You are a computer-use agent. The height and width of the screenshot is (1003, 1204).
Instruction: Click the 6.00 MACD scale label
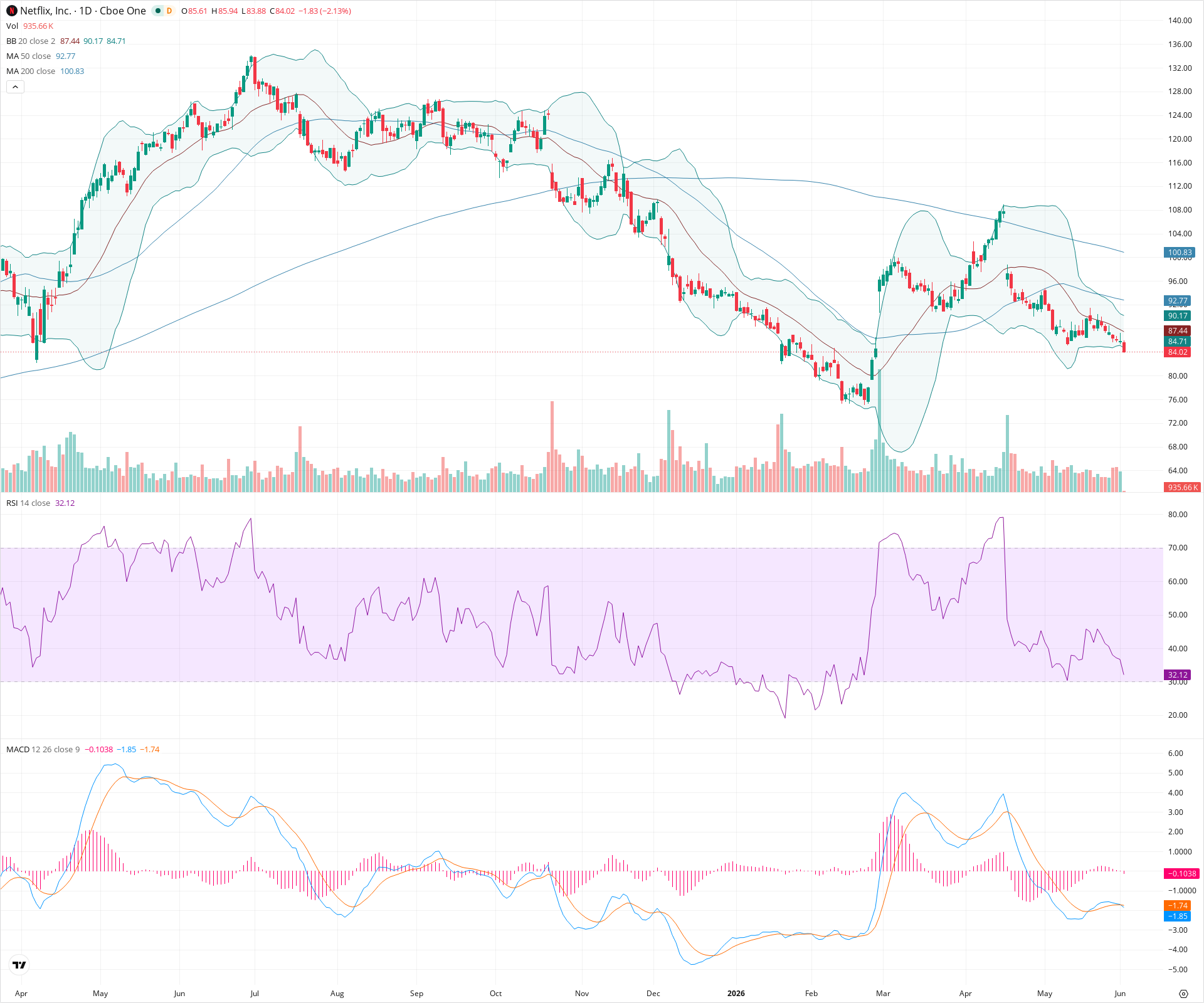1176,754
